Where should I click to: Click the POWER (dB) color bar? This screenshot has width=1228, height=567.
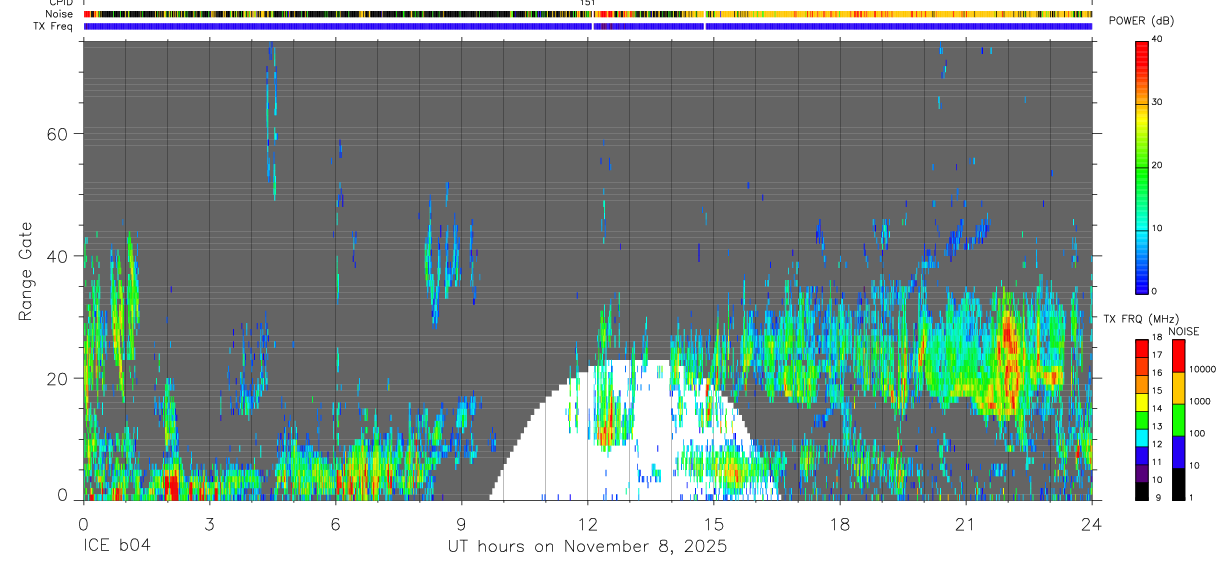(x=1142, y=165)
